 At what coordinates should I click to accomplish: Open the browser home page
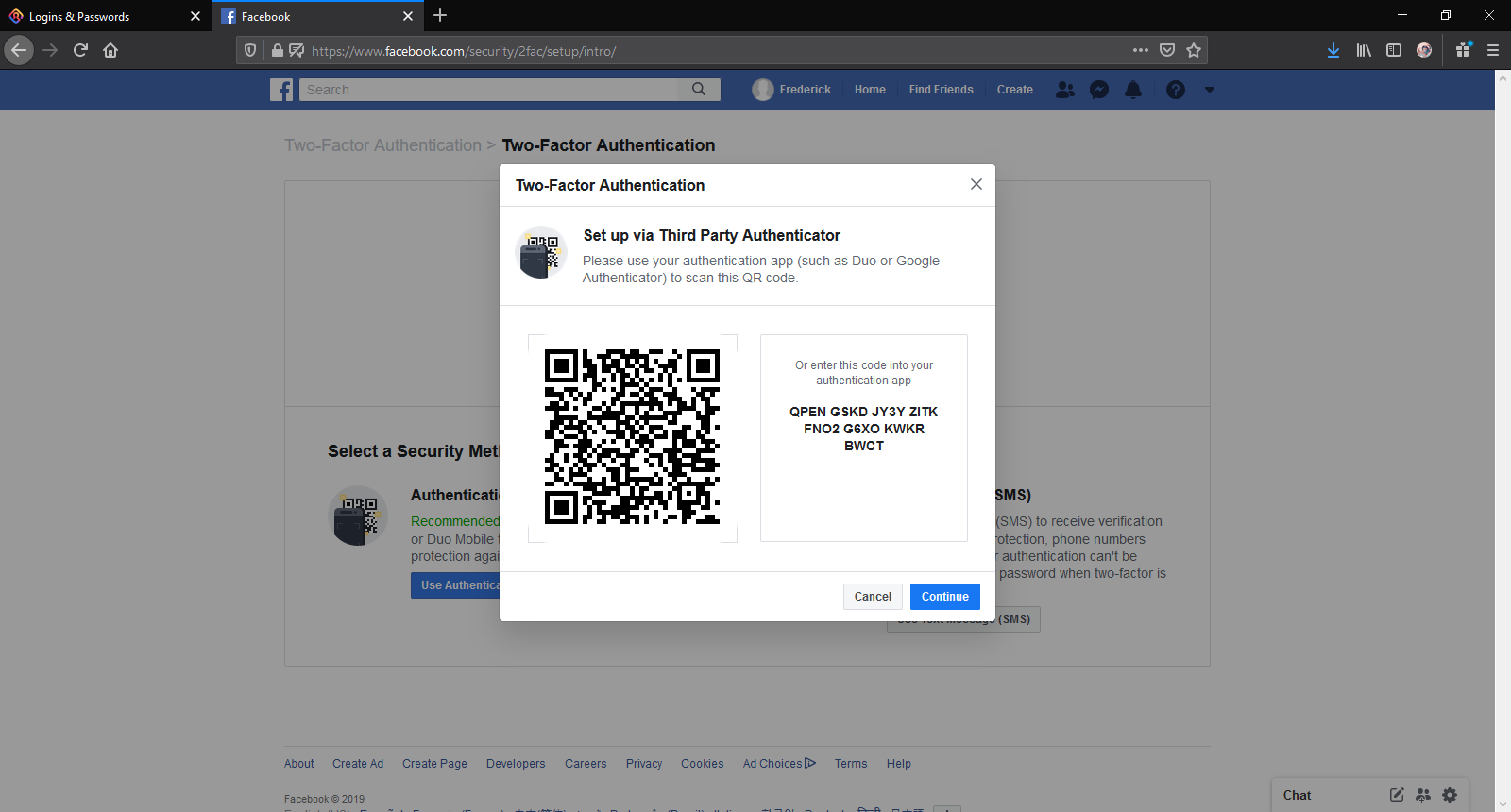click(110, 50)
